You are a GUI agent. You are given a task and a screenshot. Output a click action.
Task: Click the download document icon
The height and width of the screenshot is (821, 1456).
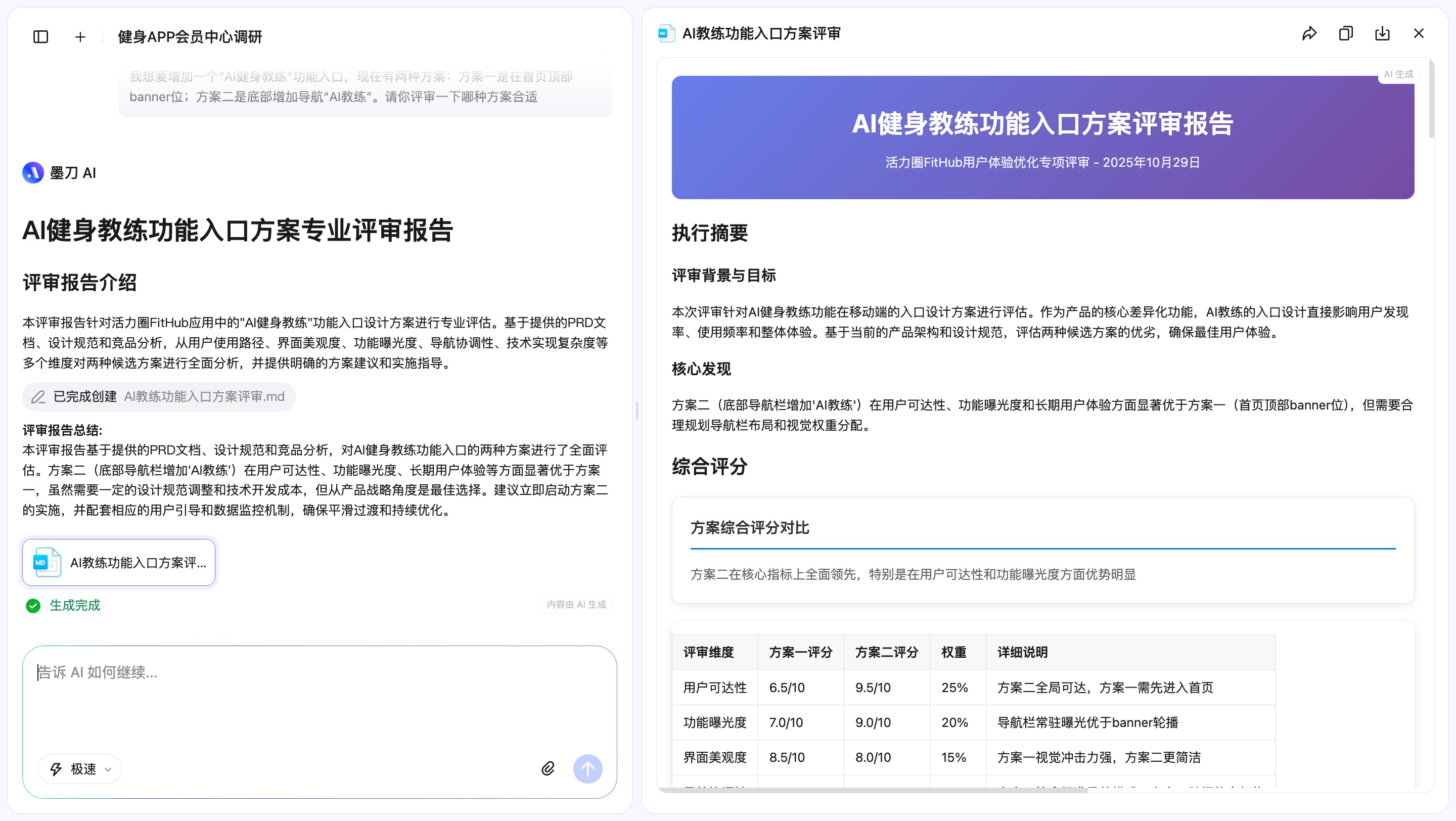1382,34
